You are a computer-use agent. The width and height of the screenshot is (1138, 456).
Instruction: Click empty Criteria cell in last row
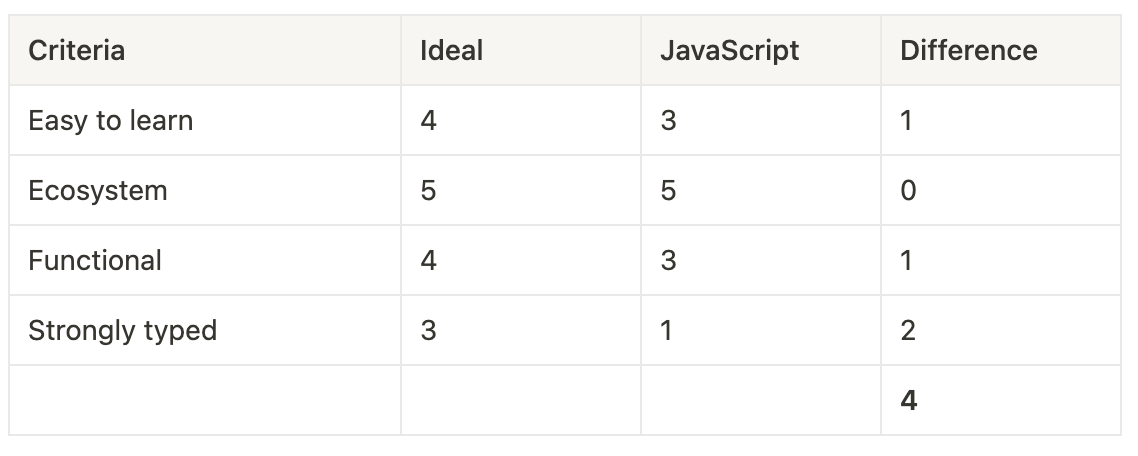tap(205, 400)
